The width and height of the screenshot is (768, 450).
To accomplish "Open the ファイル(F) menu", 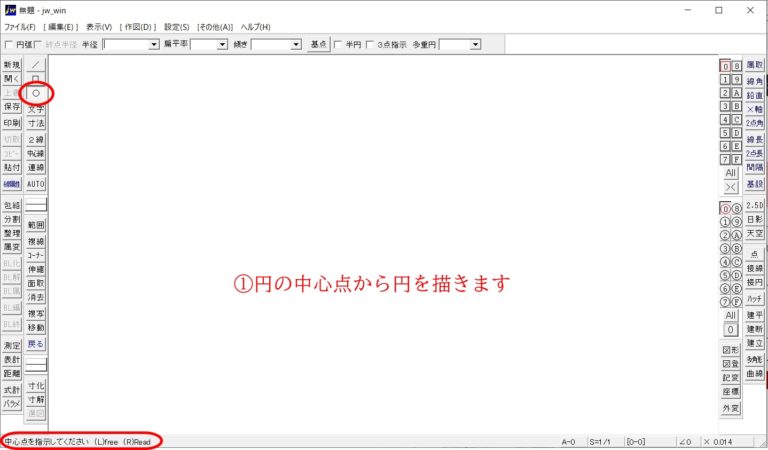I will (x=20, y=26).
